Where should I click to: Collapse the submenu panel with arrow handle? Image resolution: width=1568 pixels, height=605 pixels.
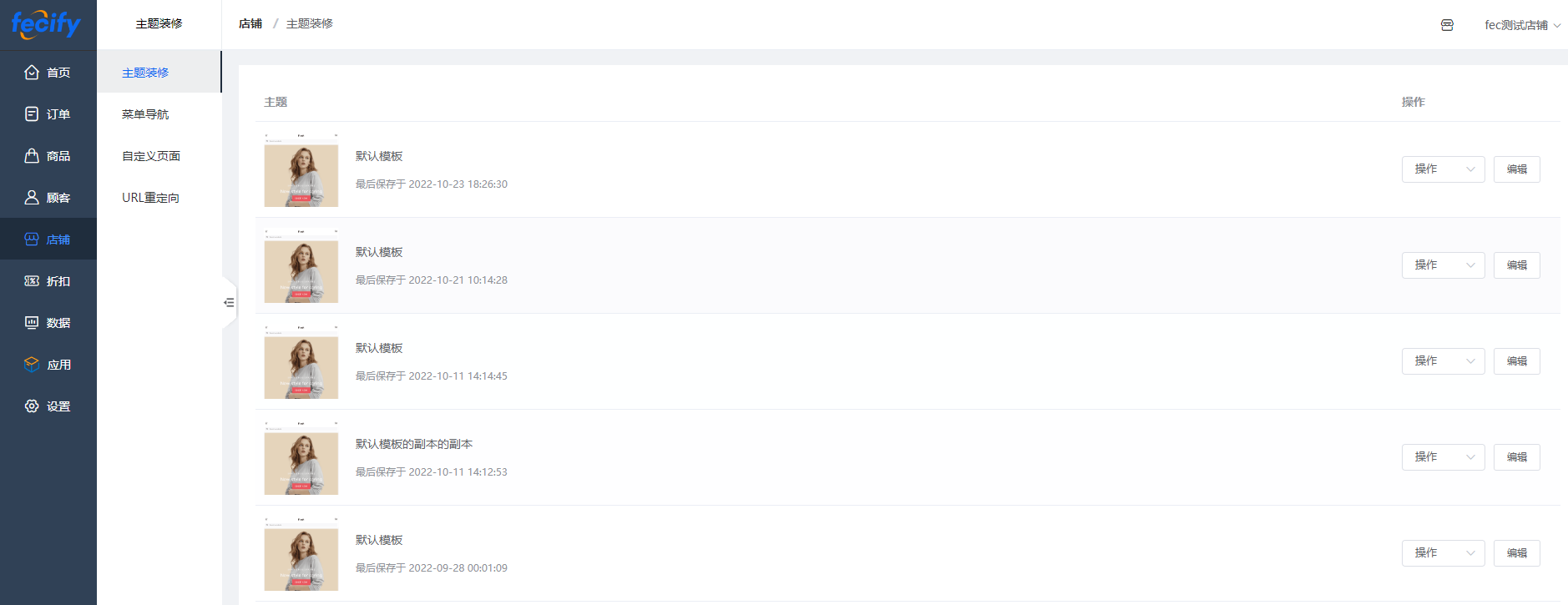click(x=229, y=303)
